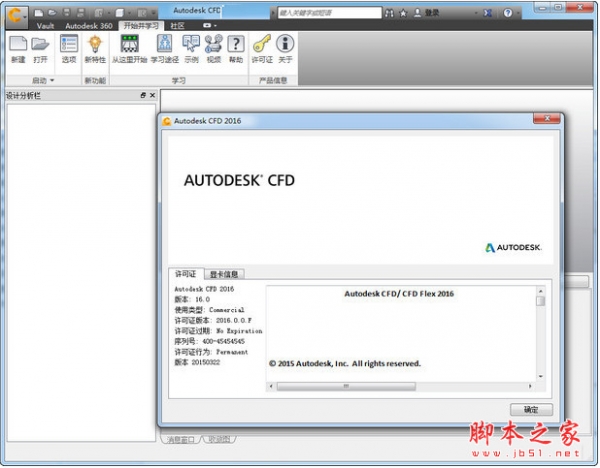Click the star favorites icon in title bar

point(403,13)
